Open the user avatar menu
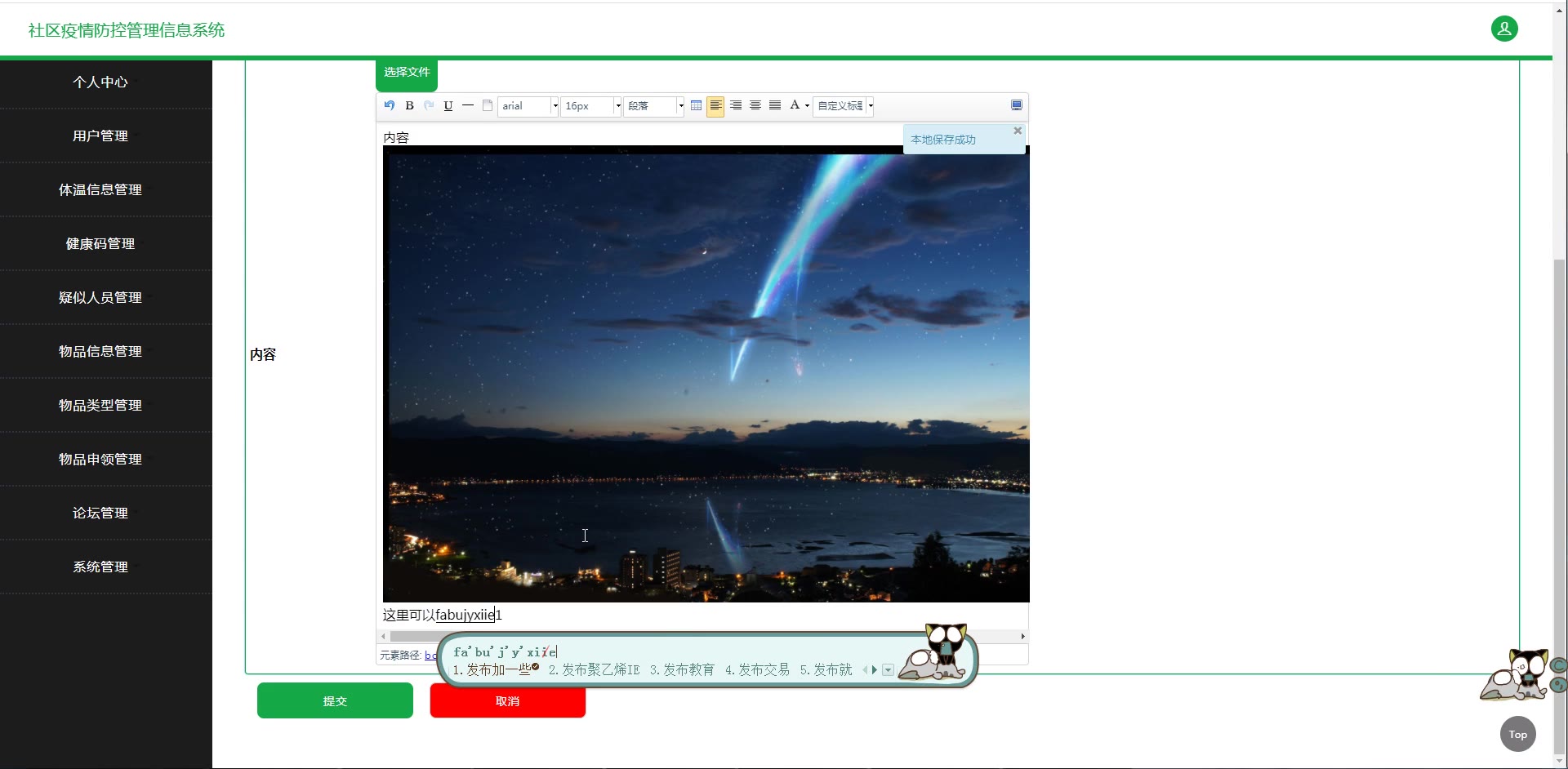The height and width of the screenshot is (769, 1568). coord(1504,29)
